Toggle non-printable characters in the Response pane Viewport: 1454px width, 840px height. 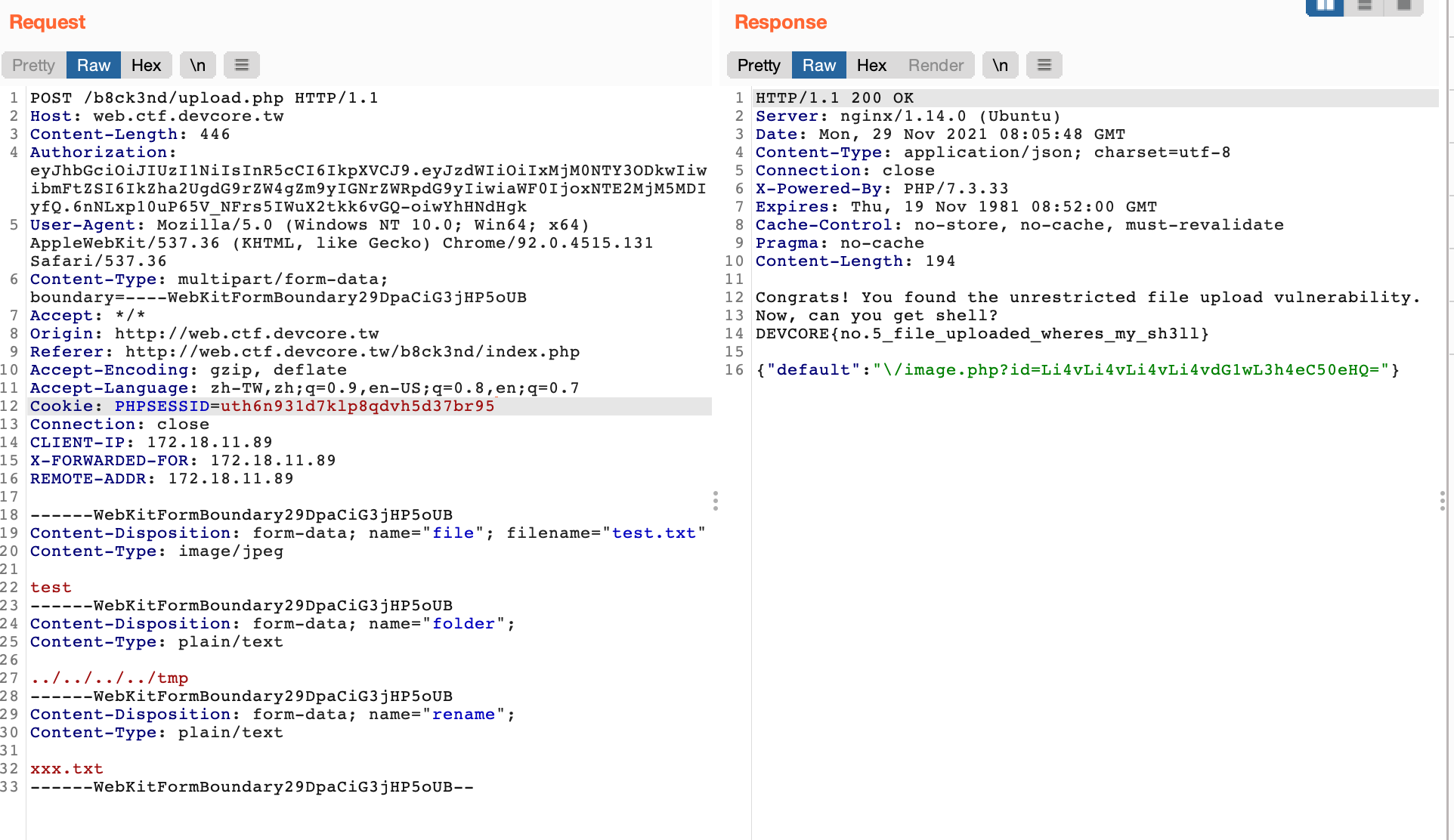coord(1000,66)
